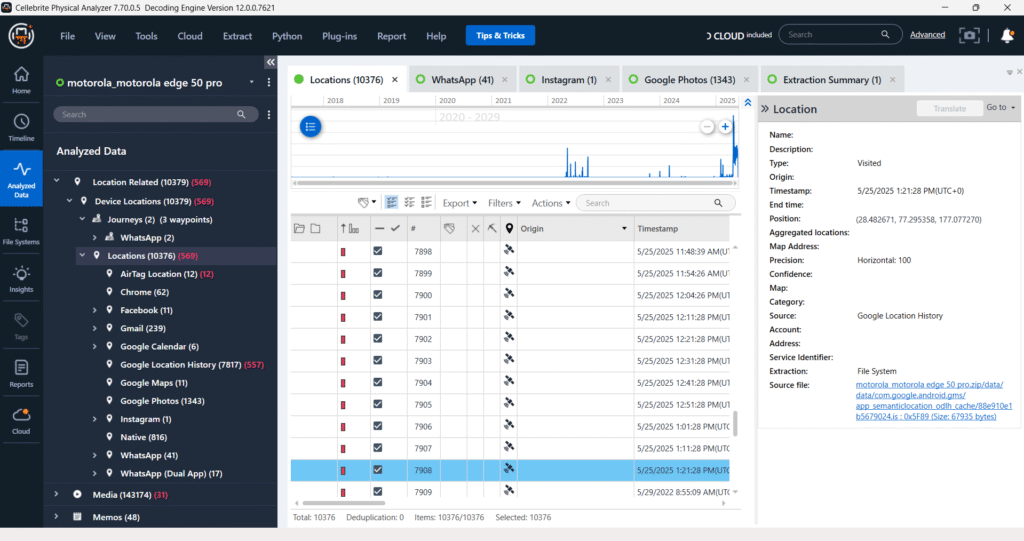Image resolution: width=1024 pixels, height=541 pixels.
Task: Switch to the Google Photos (1343) tab
Action: (689, 80)
